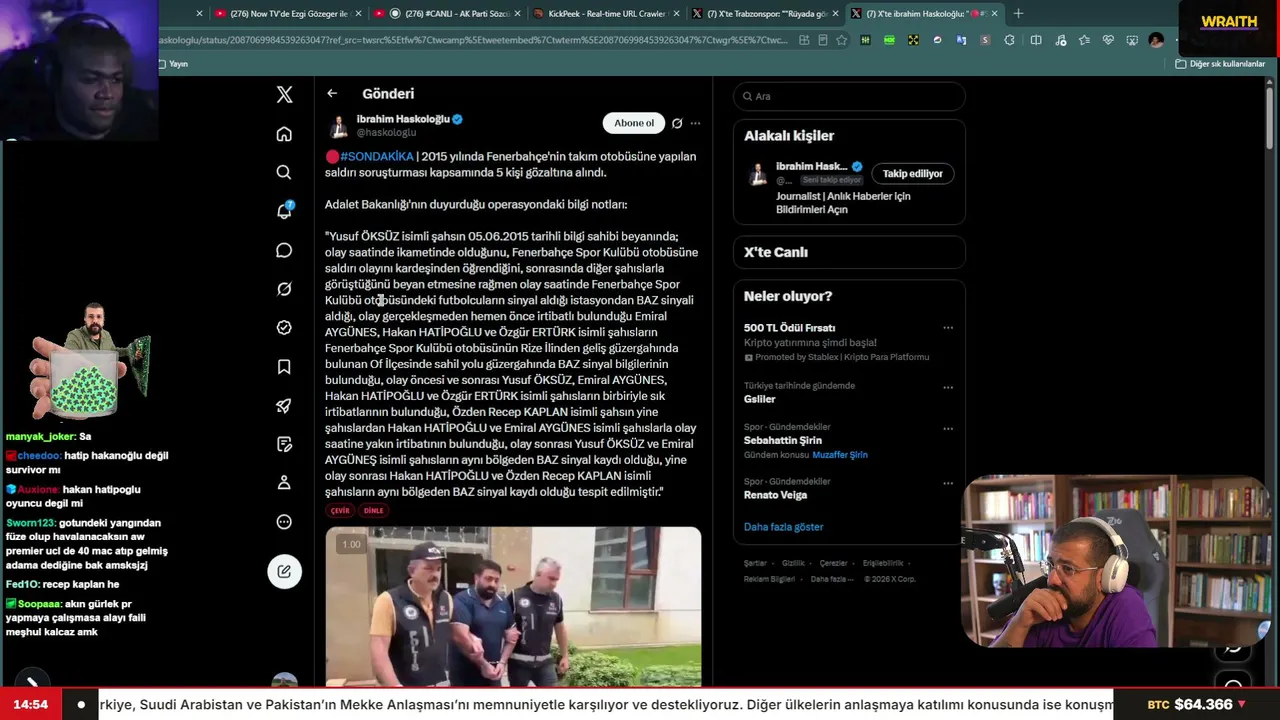Open the Erişilebilirlik footer link
The width and height of the screenshot is (1280, 720).
point(883,563)
